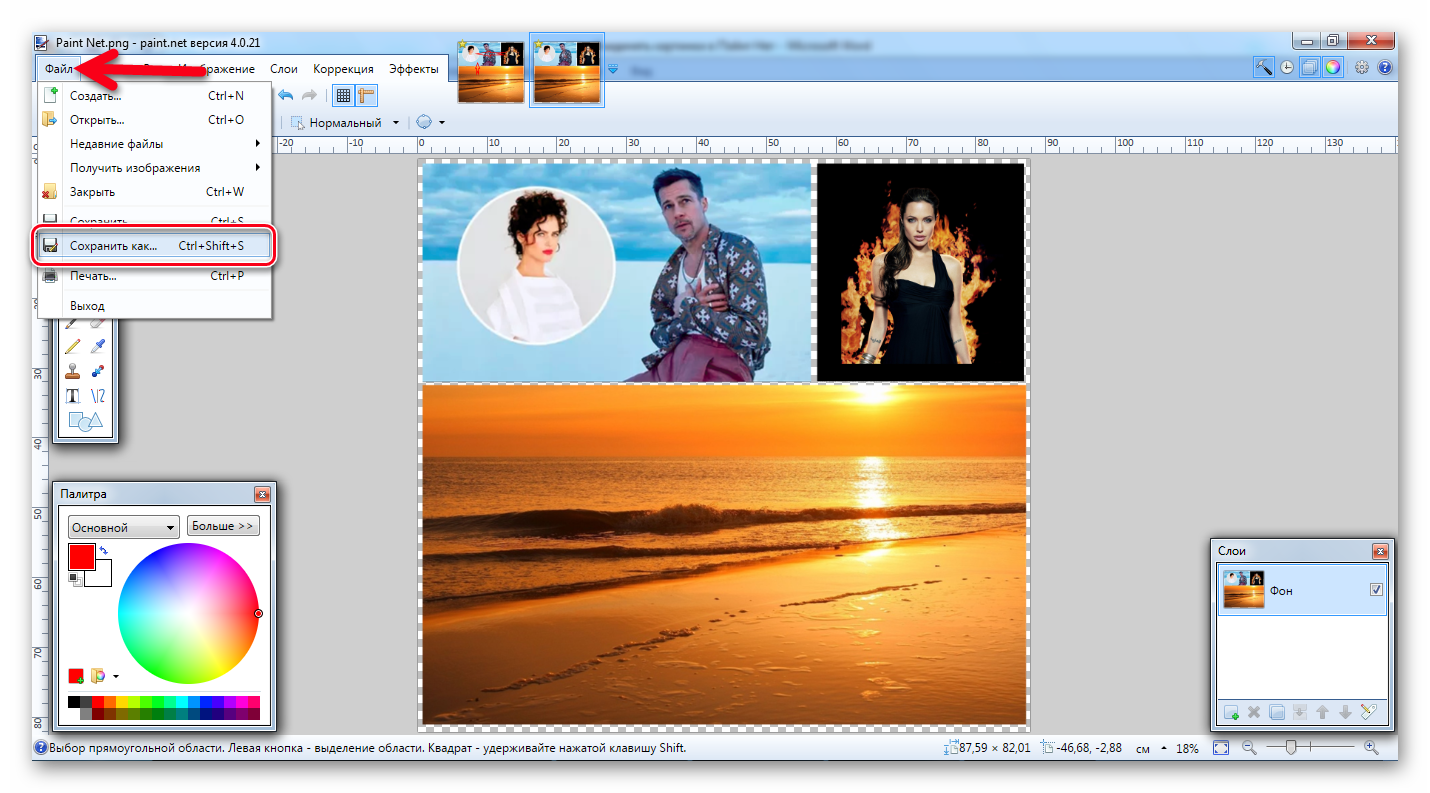The image size is (1430, 793).
Task: Open the Help question mark icon
Action: pos(1385,67)
